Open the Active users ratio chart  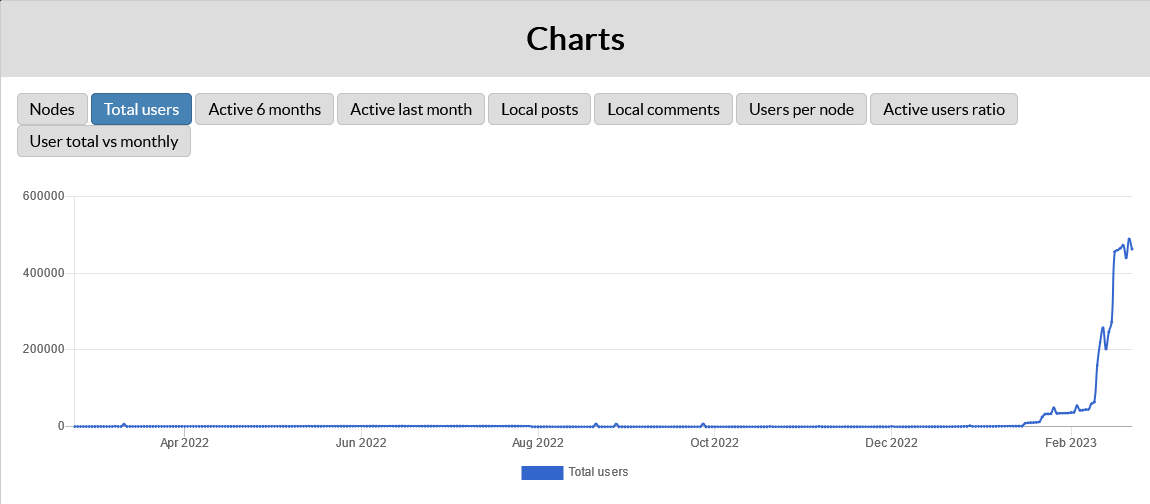(x=943, y=109)
